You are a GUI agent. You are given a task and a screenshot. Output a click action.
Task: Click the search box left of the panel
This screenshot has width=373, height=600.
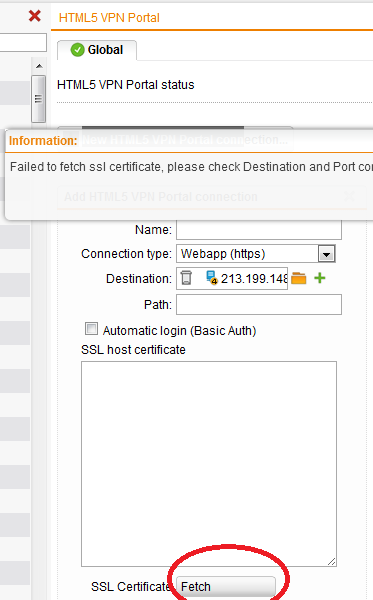point(23,42)
